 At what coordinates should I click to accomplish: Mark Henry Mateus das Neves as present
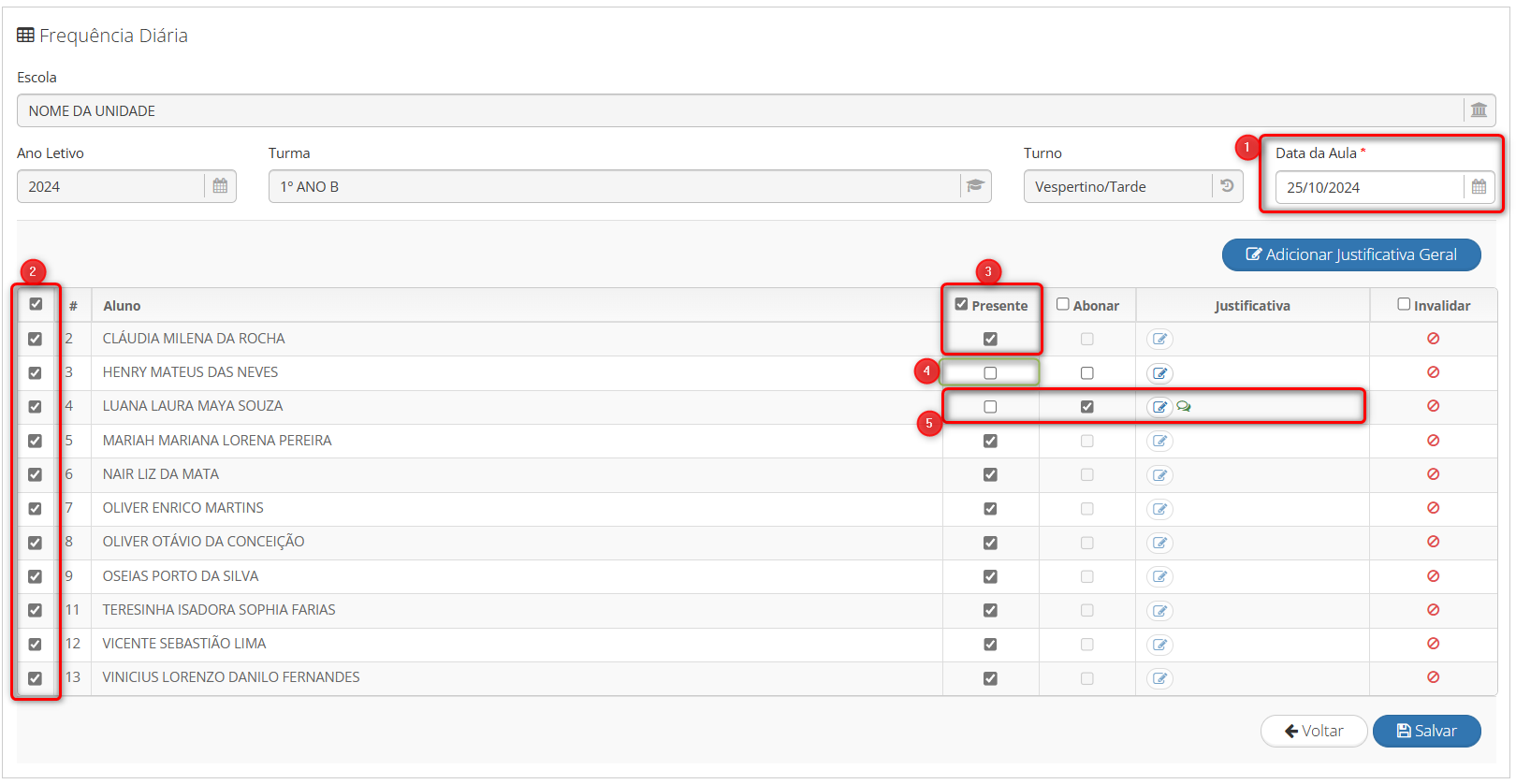pos(990,373)
